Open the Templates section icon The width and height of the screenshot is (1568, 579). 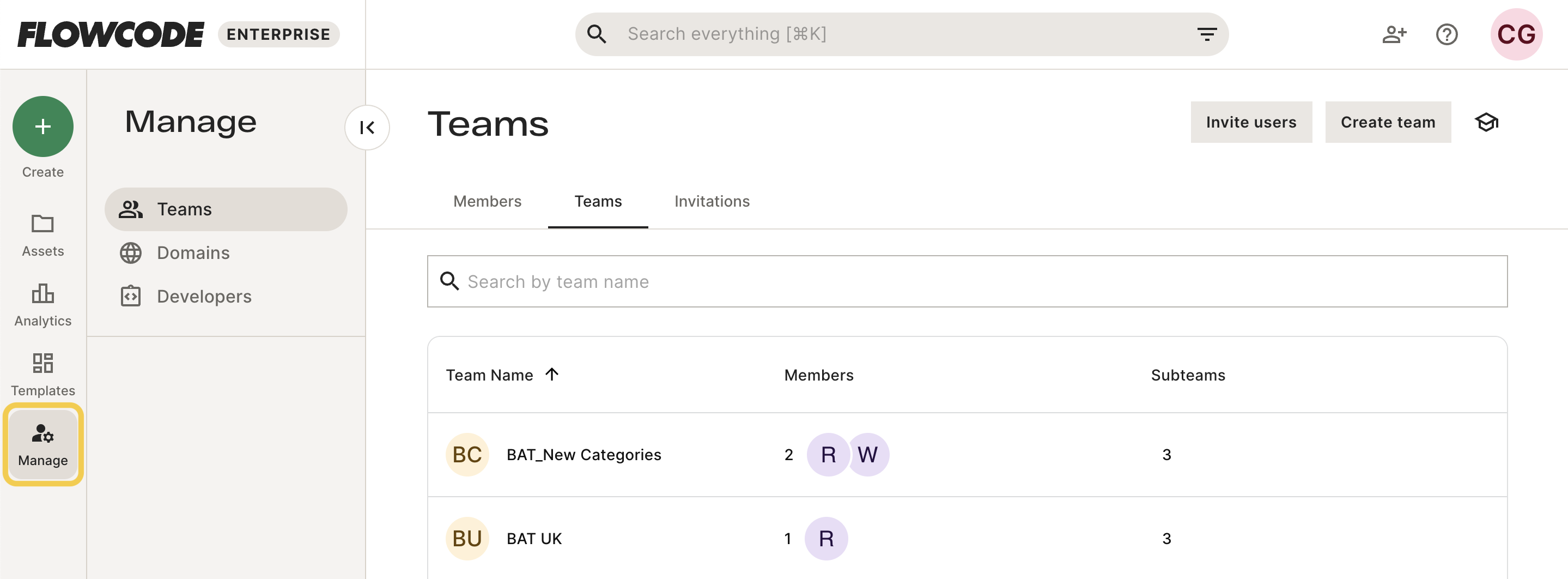coord(42,363)
